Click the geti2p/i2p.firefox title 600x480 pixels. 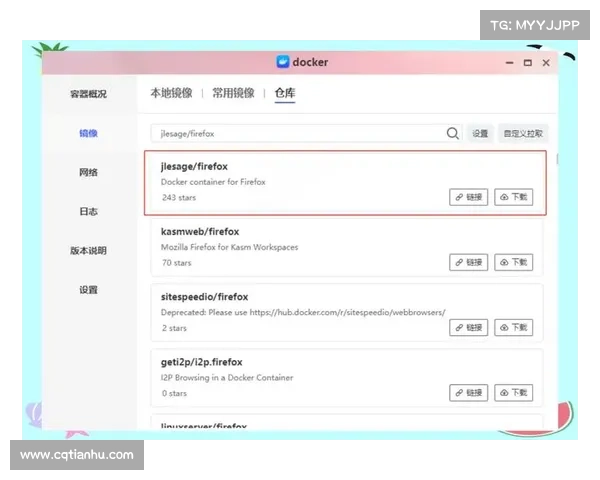click(202, 362)
